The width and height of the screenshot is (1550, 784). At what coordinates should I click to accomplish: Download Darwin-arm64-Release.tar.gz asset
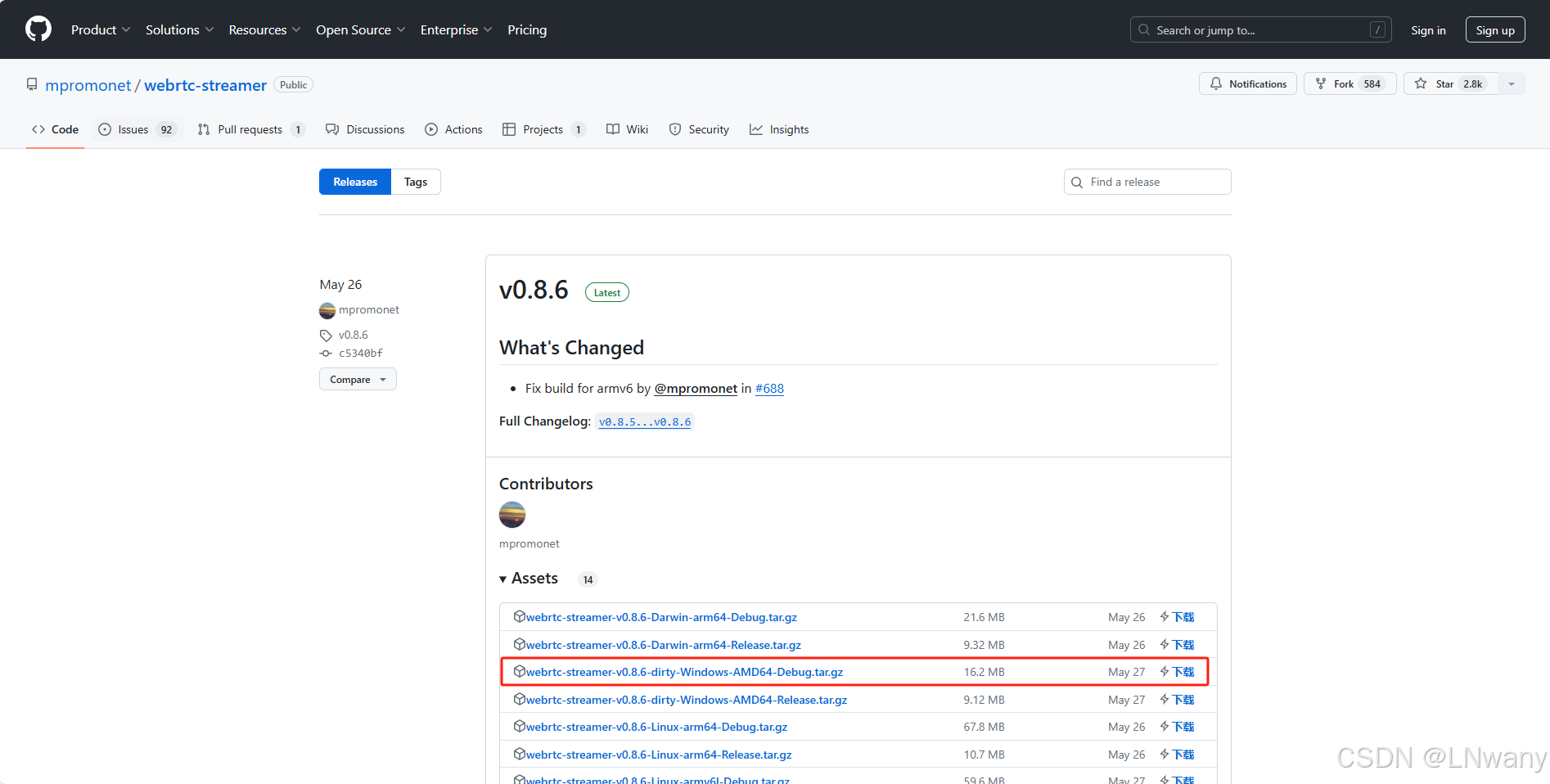pyautogui.click(x=664, y=645)
